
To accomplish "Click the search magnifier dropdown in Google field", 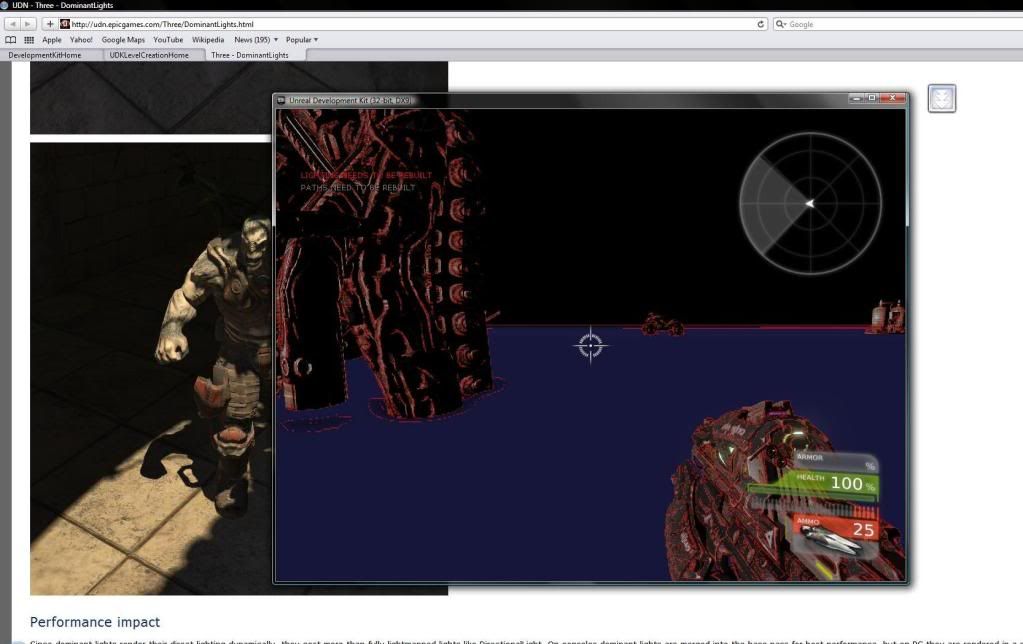I will (x=782, y=23).
